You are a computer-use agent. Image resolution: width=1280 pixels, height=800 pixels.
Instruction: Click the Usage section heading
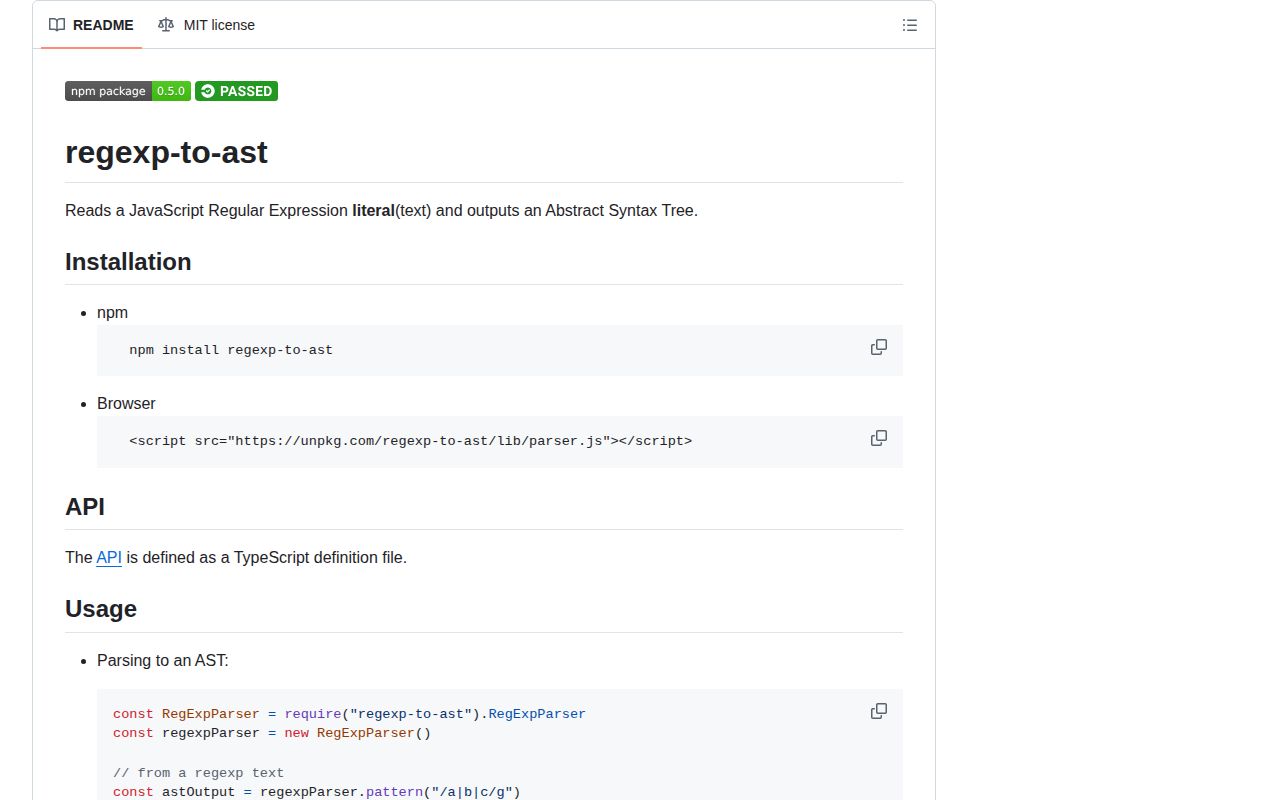tap(101, 609)
